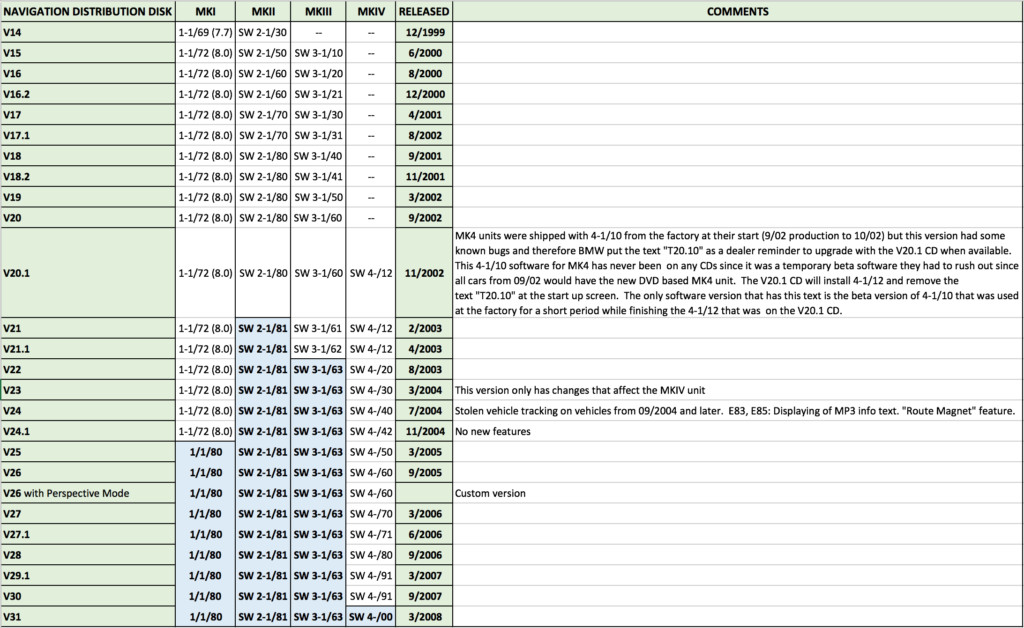Select the 11/2002 release date cell
The height and width of the screenshot is (628, 1024).
click(424, 273)
